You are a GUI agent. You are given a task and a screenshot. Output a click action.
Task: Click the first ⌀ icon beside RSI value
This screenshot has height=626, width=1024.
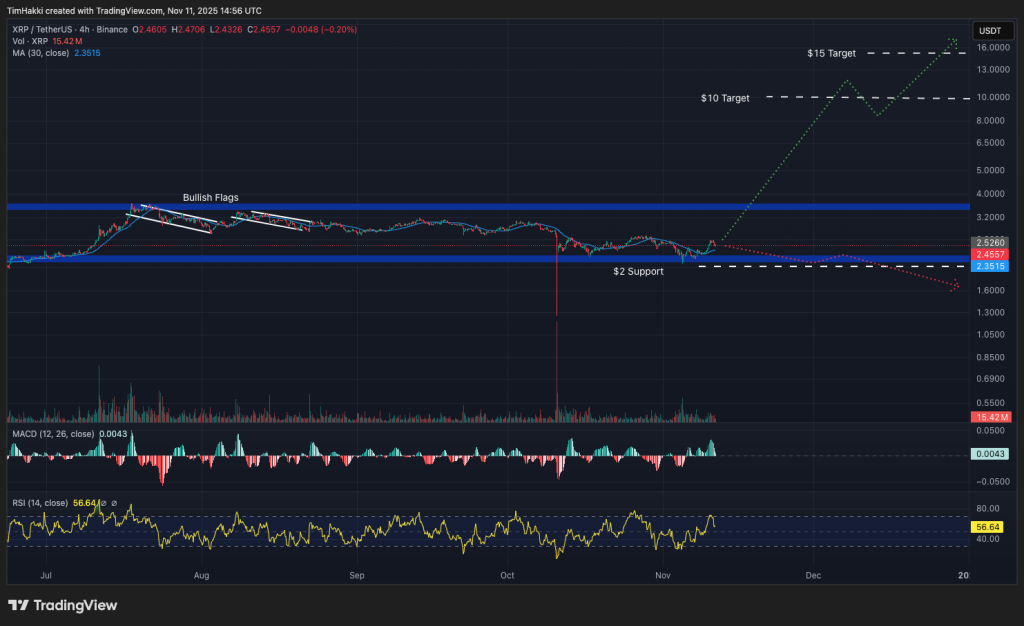[104, 503]
